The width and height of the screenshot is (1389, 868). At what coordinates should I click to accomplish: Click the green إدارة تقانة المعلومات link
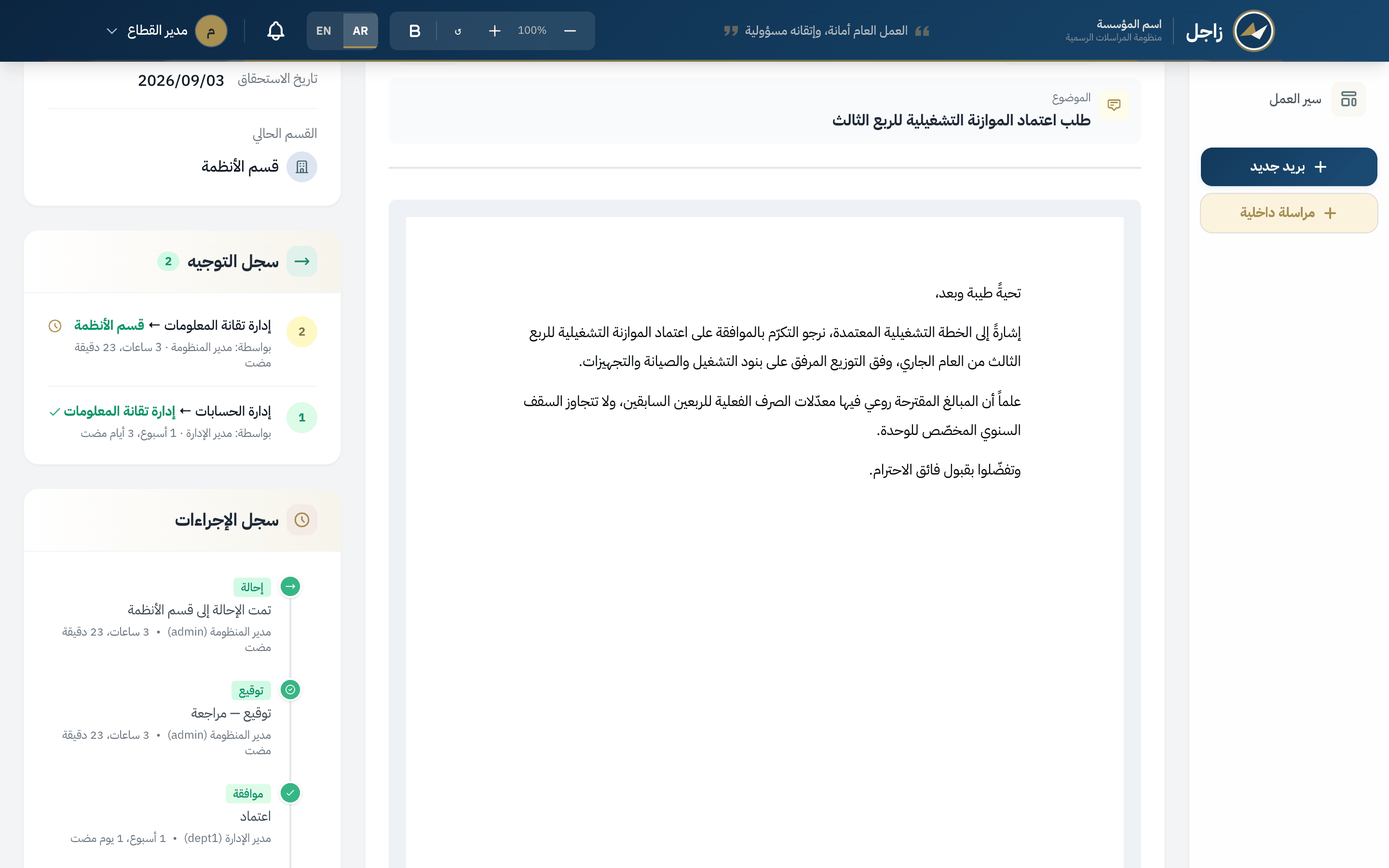coord(120,411)
